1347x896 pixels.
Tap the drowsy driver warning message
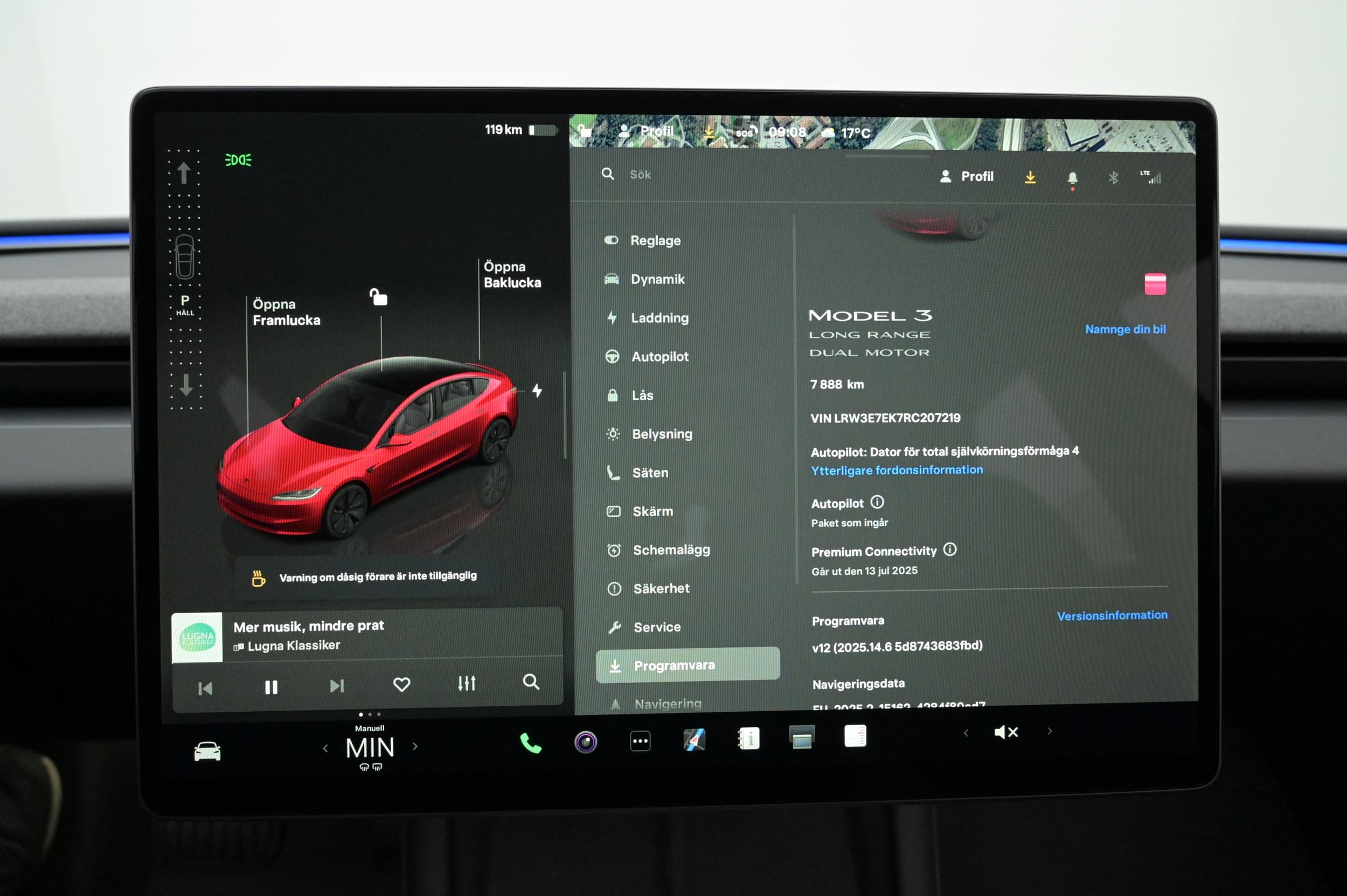tap(367, 577)
